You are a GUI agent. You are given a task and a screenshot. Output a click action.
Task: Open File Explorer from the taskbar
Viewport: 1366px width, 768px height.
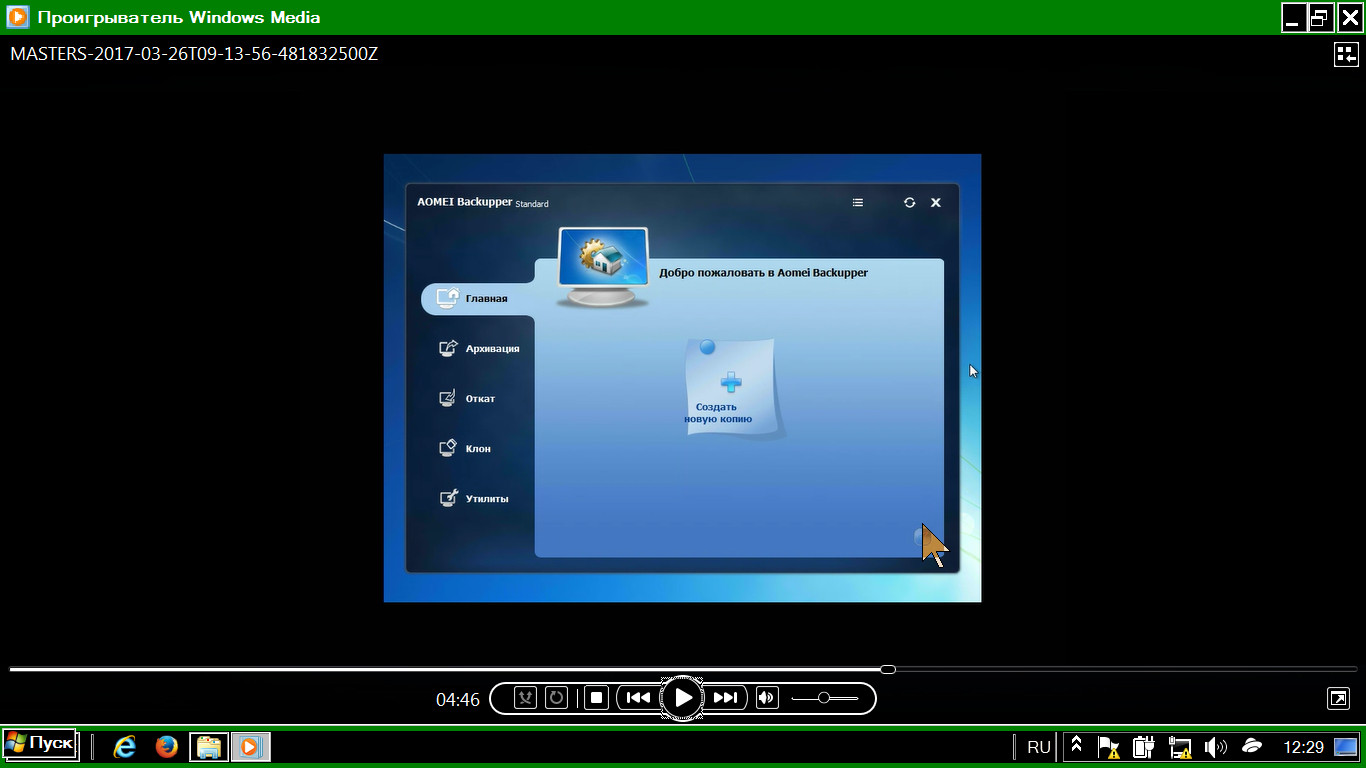point(209,746)
